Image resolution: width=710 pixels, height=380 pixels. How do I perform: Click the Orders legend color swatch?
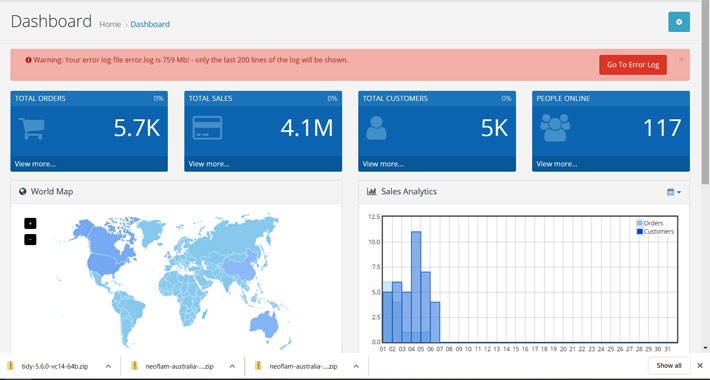pyautogui.click(x=639, y=223)
